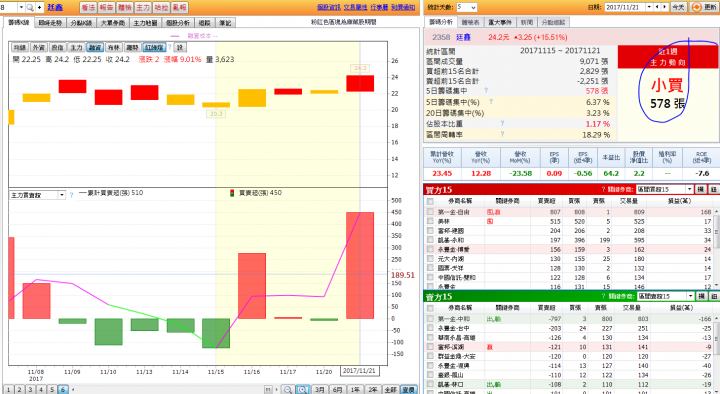Click the 看法 button in top toolbar
This screenshot has width=720, height=394.
point(88,7)
